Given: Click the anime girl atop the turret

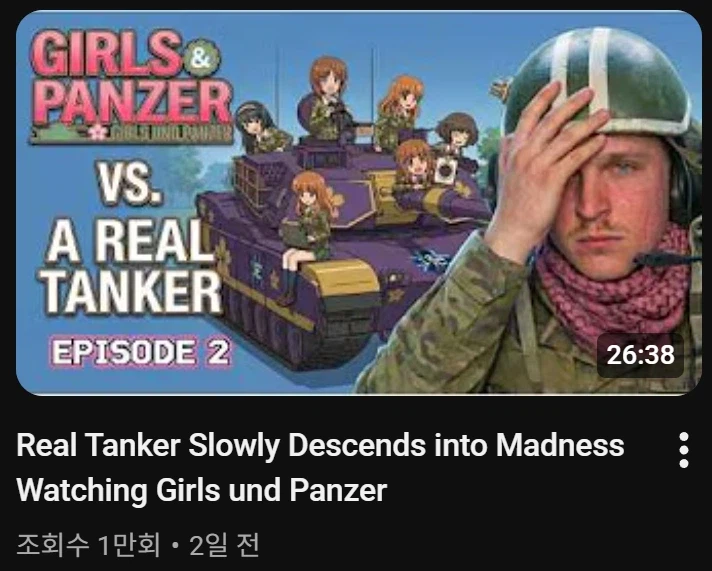Looking at the screenshot, I should [x=327, y=98].
